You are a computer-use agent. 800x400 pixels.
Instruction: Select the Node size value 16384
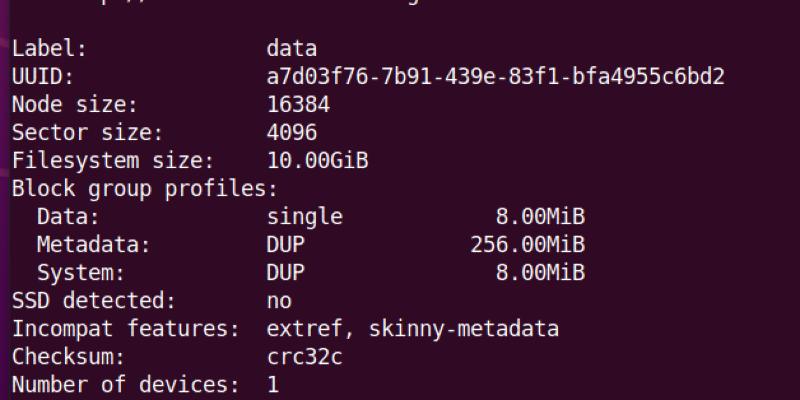click(x=298, y=104)
